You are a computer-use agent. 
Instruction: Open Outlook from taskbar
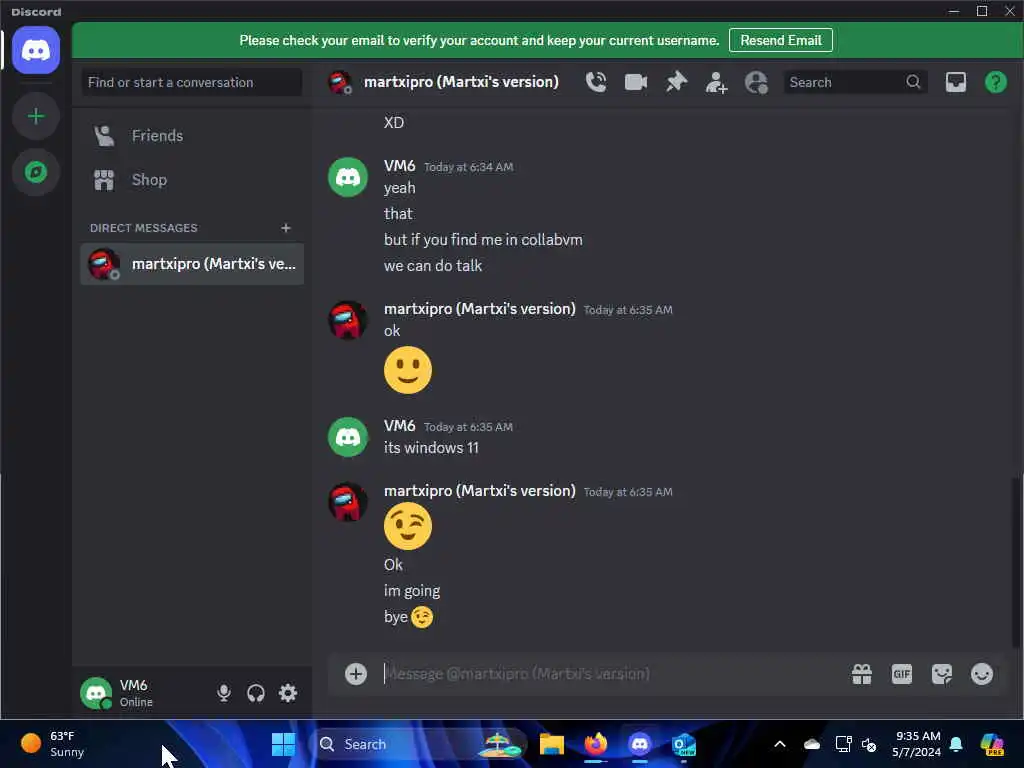pyautogui.click(x=684, y=744)
